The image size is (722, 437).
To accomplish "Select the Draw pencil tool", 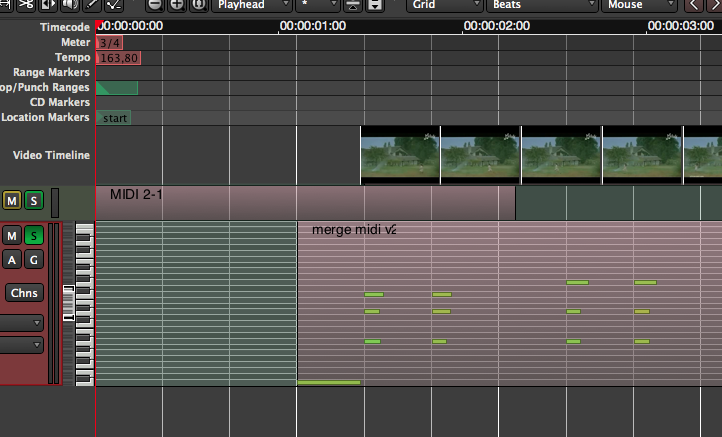I will (90, 5).
